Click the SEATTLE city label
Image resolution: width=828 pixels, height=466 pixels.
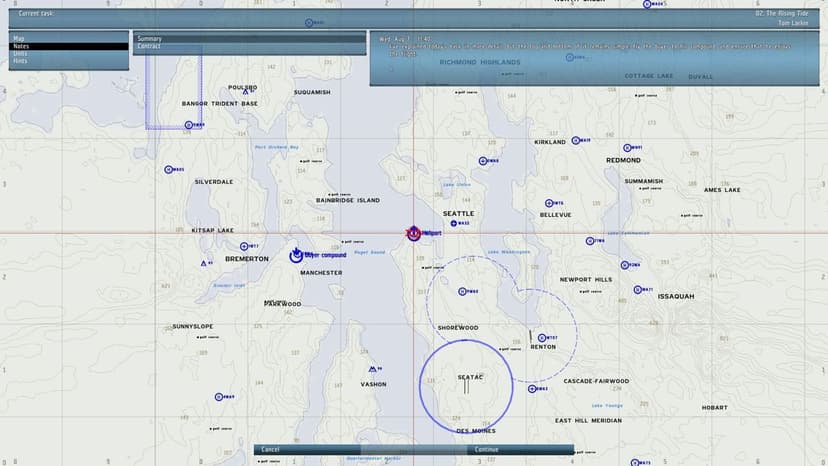[x=458, y=213]
